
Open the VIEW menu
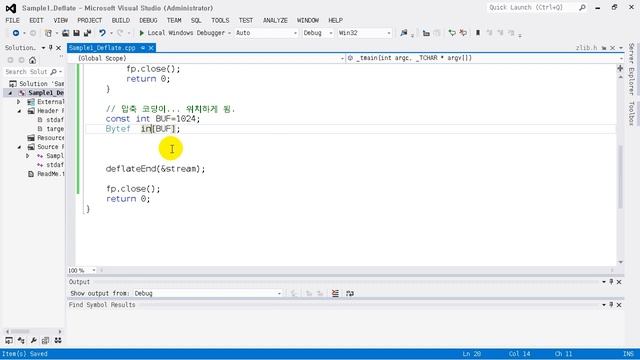[60, 20]
